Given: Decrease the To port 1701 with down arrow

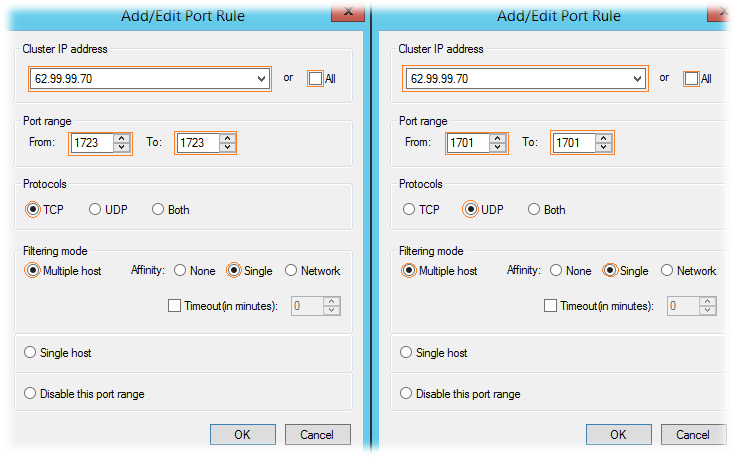Looking at the screenshot, I should point(604,147).
